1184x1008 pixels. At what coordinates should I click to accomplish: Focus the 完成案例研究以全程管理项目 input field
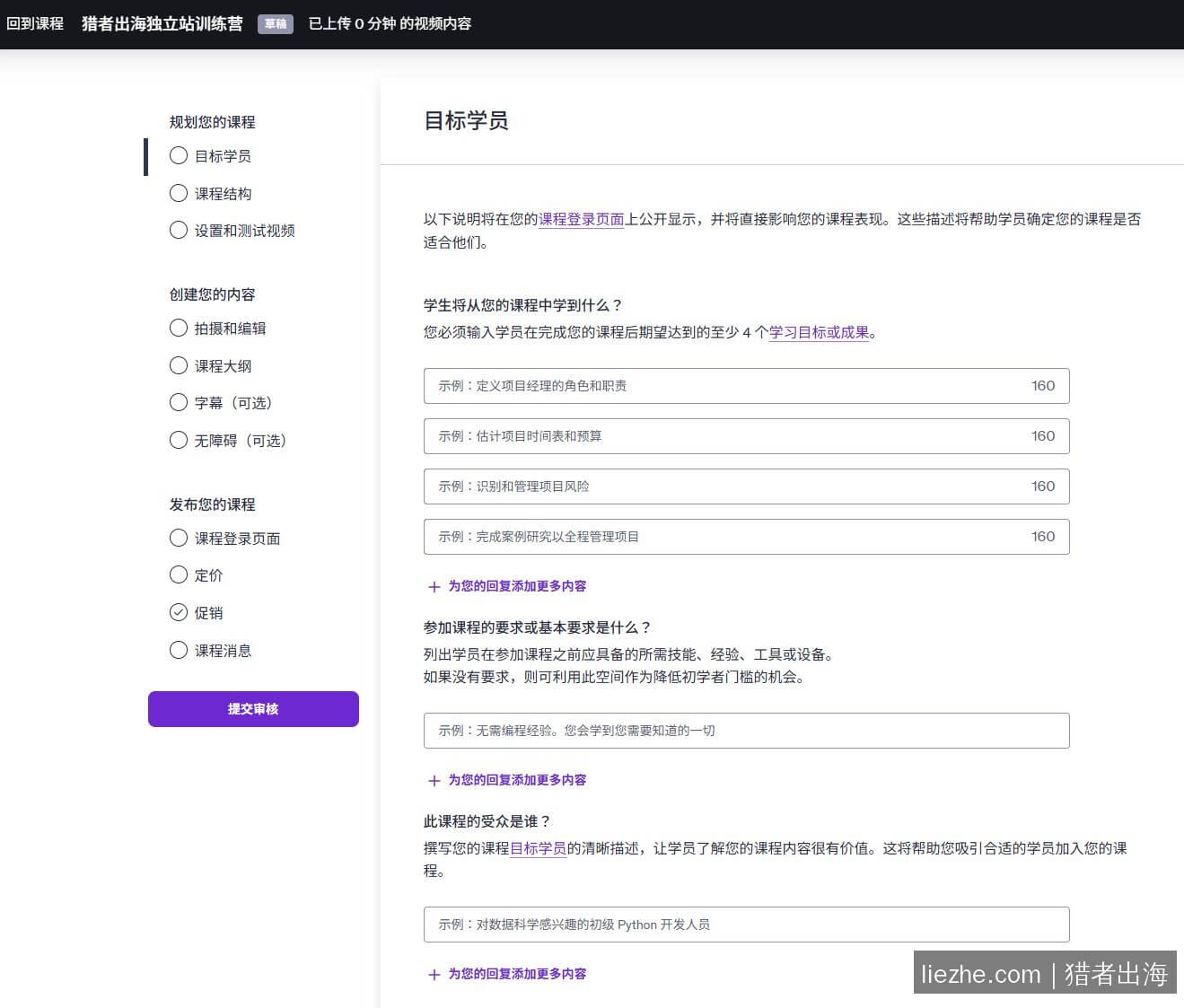(x=746, y=537)
